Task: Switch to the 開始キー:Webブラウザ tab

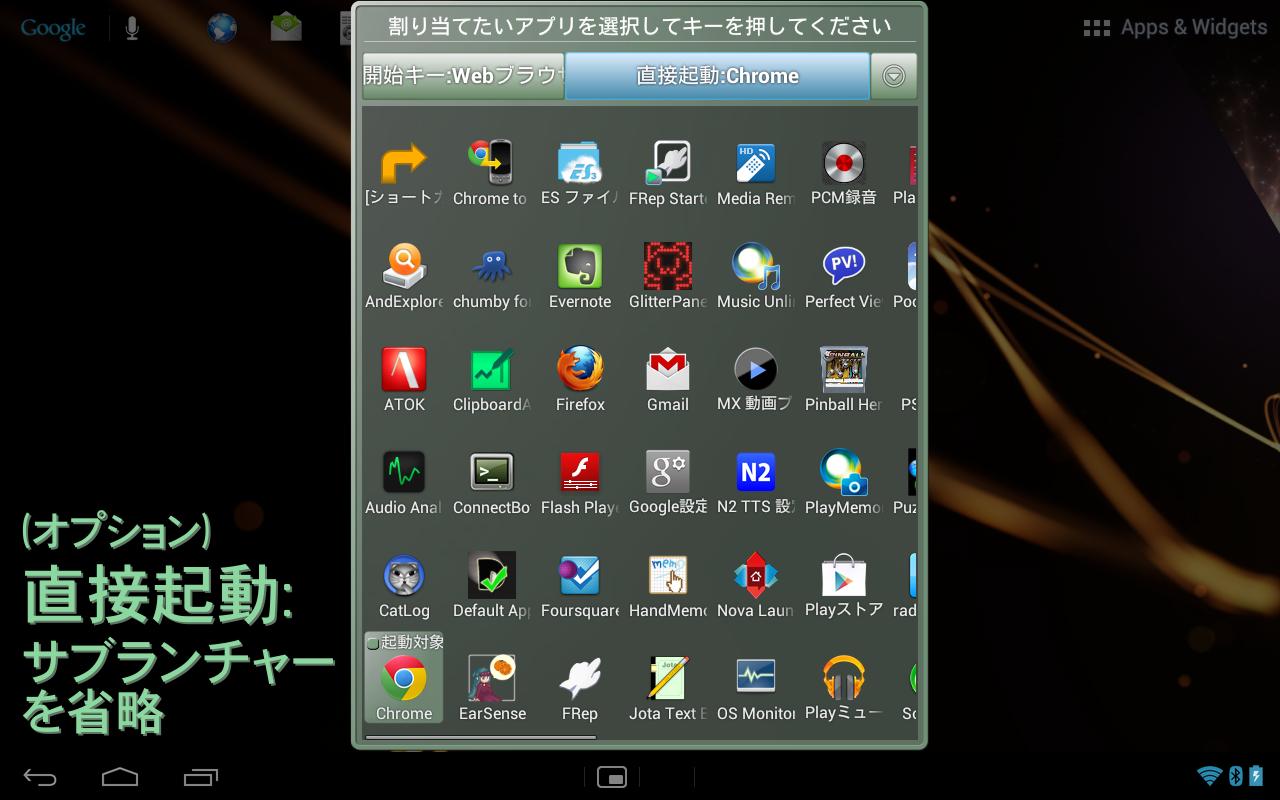Action: click(464, 76)
